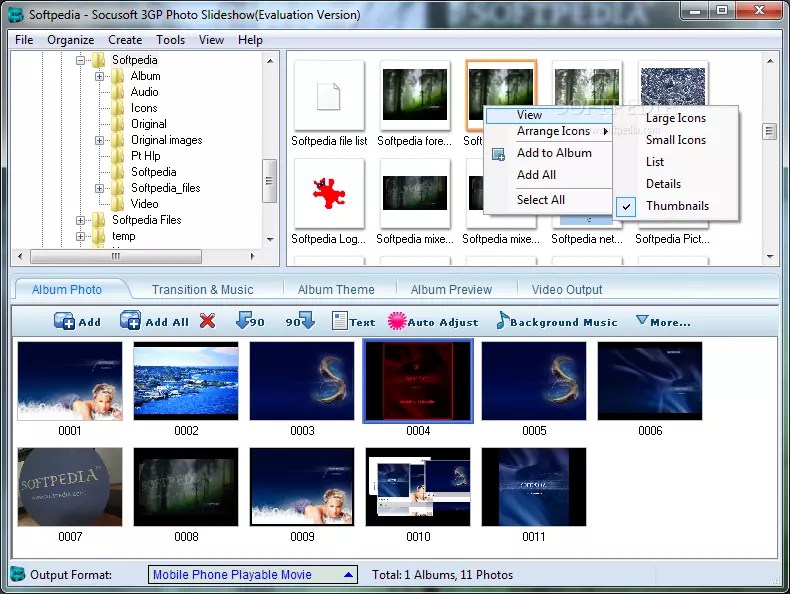Click folder tree vertical scrollbar thumb
The width and height of the screenshot is (790, 594).
pos(270,180)
